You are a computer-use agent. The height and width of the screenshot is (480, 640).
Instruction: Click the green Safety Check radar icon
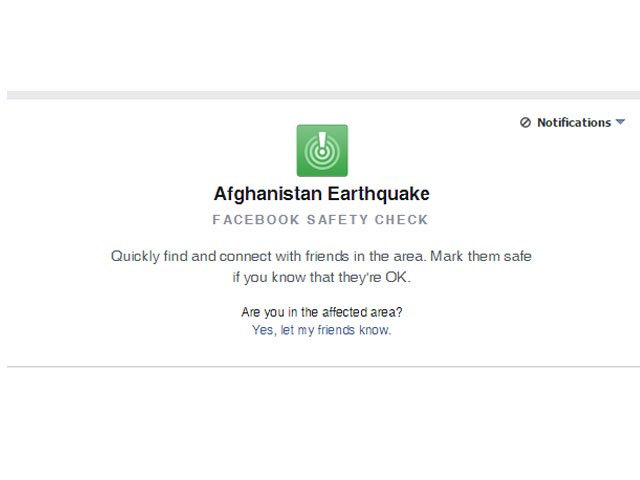coord(322,151)
